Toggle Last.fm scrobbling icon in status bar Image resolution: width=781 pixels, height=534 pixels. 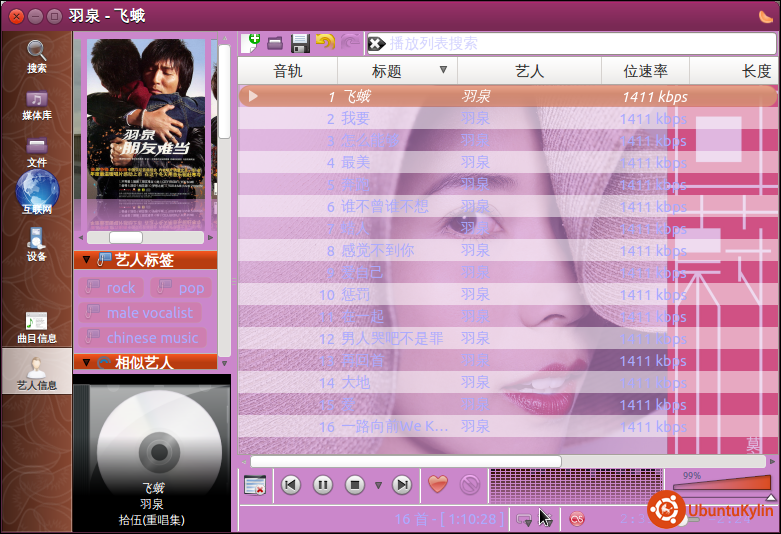tap(577, 518)
